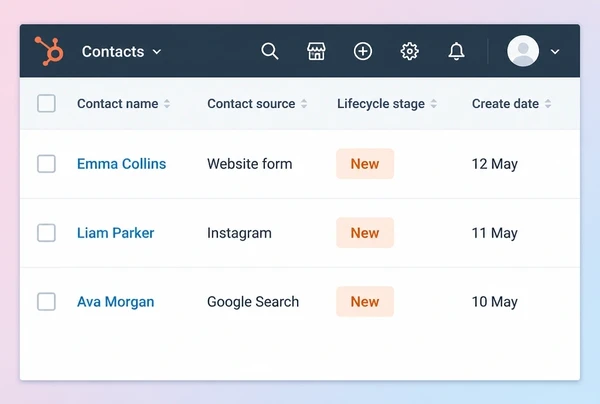
Task: Open the marketplace storefront icon
Action: tap(316, 51)
